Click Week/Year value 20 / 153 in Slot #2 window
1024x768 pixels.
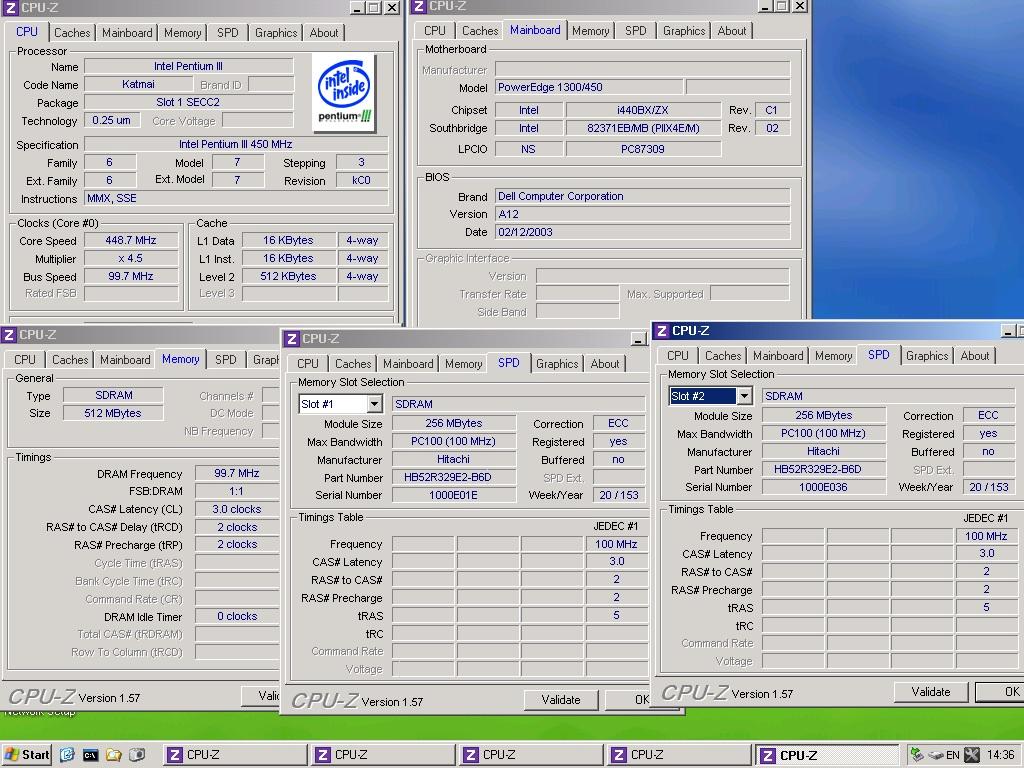pos(988,487)
